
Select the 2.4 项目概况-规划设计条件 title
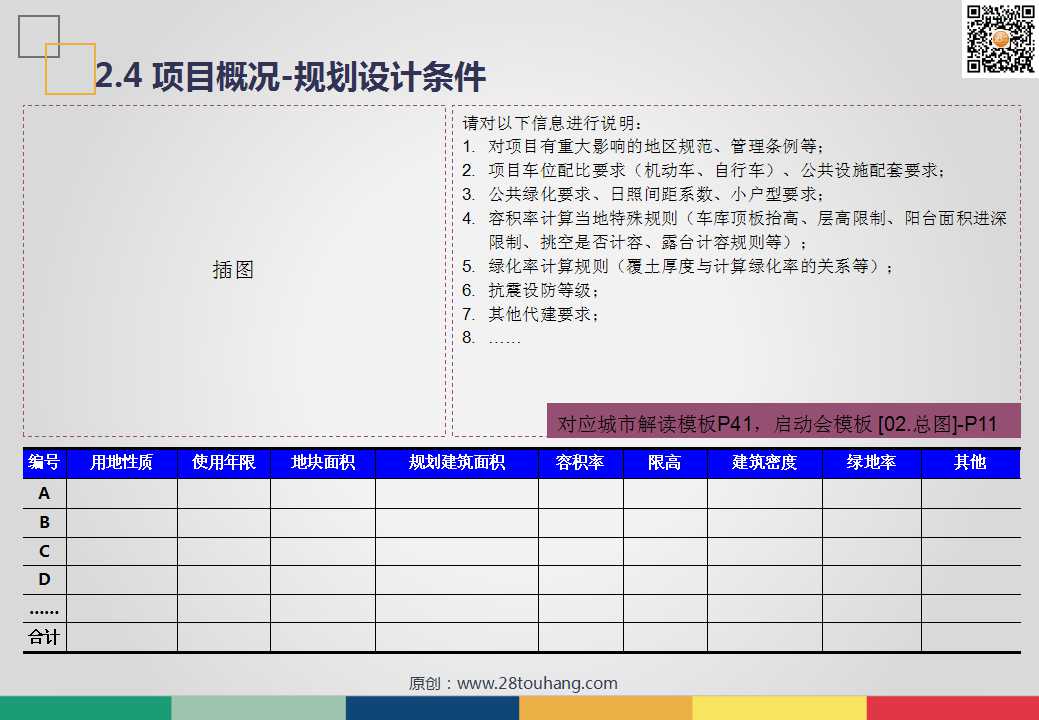click(291, 76)
